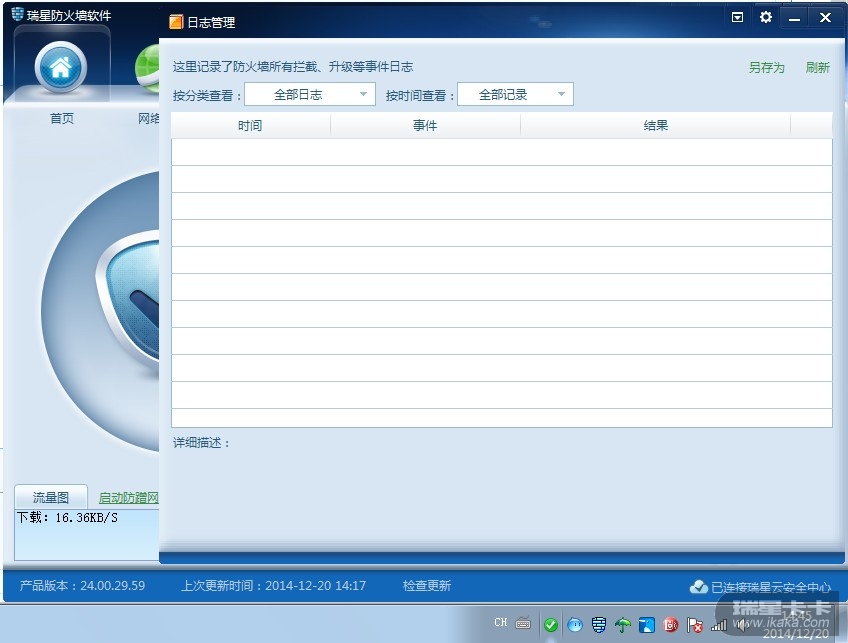Viewport: 848px width, 643px height.
Task: Click the blue bird tray icon
Action: click(647, 625)
